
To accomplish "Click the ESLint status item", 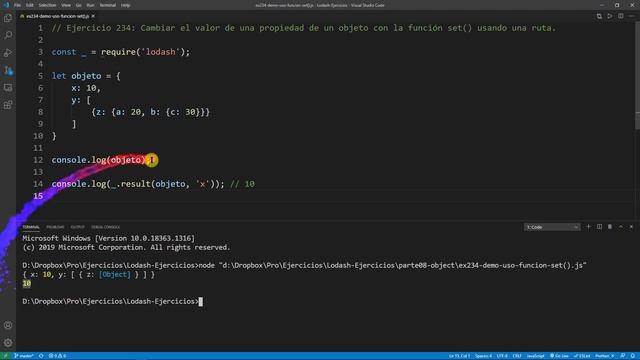I will [x=582, y=356].
